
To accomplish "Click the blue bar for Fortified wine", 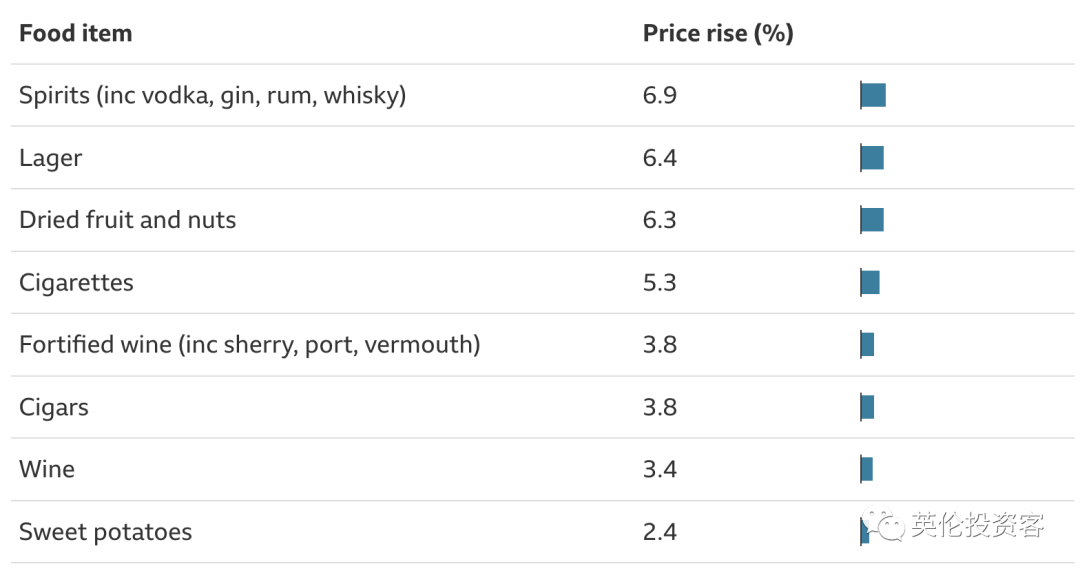I will 867,345.
